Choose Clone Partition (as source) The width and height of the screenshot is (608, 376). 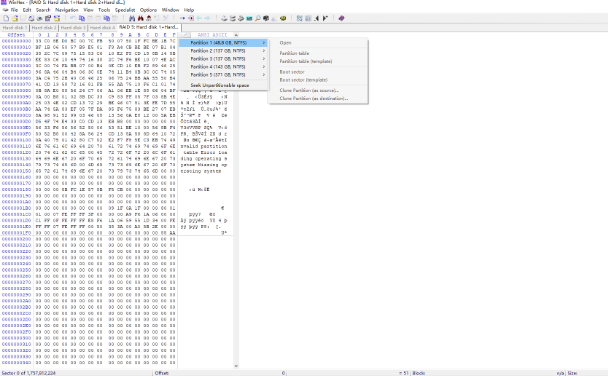318,90
